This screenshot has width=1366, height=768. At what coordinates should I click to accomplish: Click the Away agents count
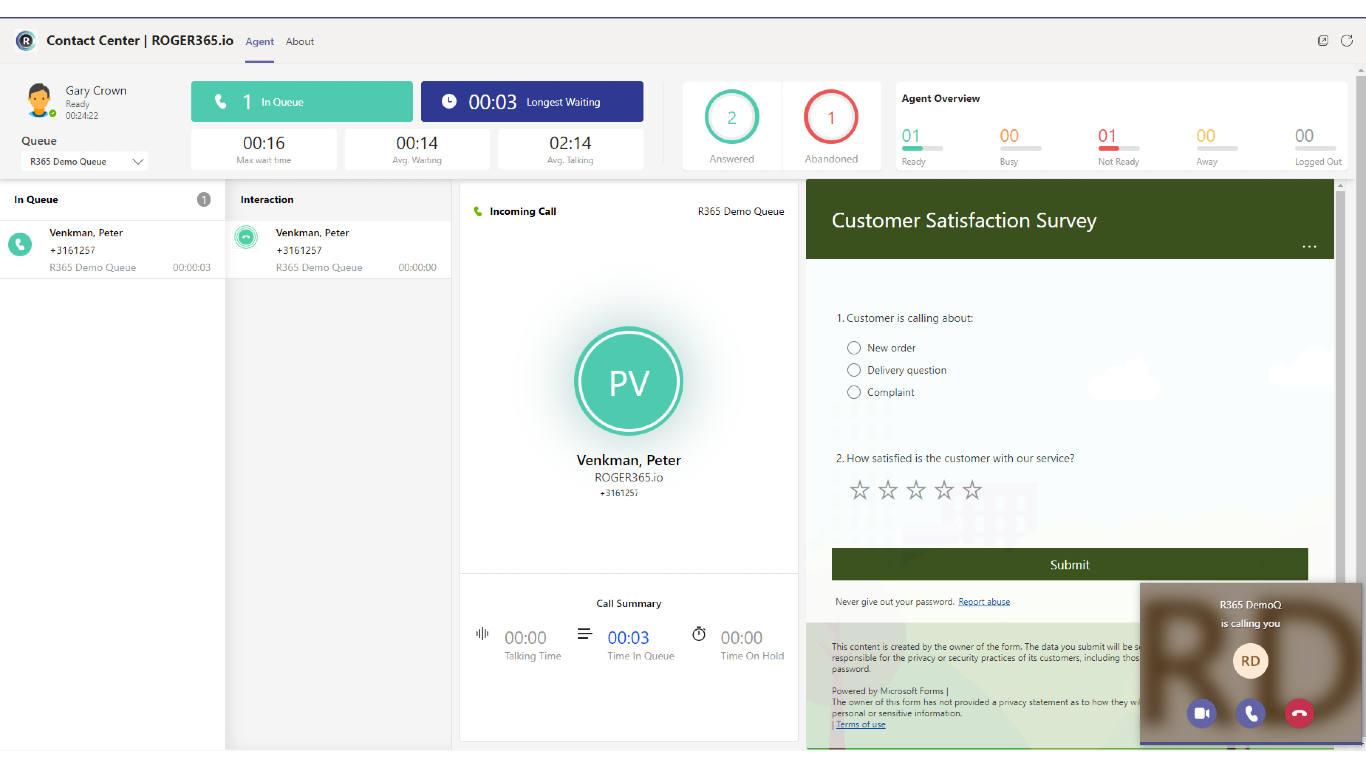(1206, 136)
